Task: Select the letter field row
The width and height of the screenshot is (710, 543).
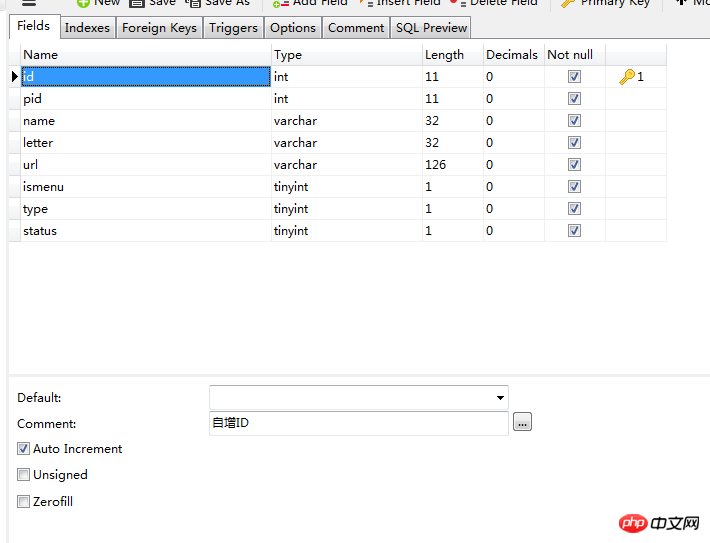Action: (x=337, y=143)
